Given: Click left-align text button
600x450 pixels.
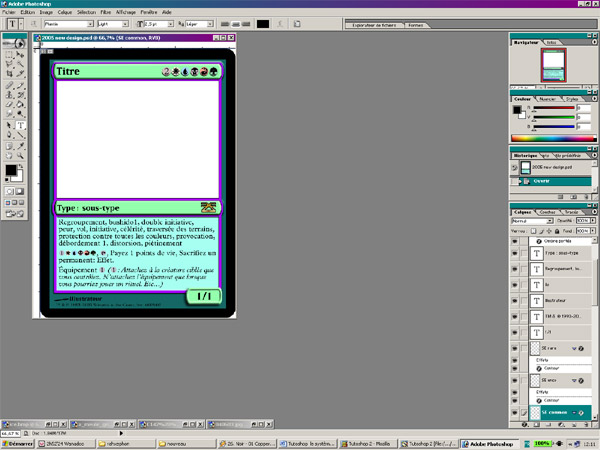Looking at the screenshot, I should click(225, 24).
